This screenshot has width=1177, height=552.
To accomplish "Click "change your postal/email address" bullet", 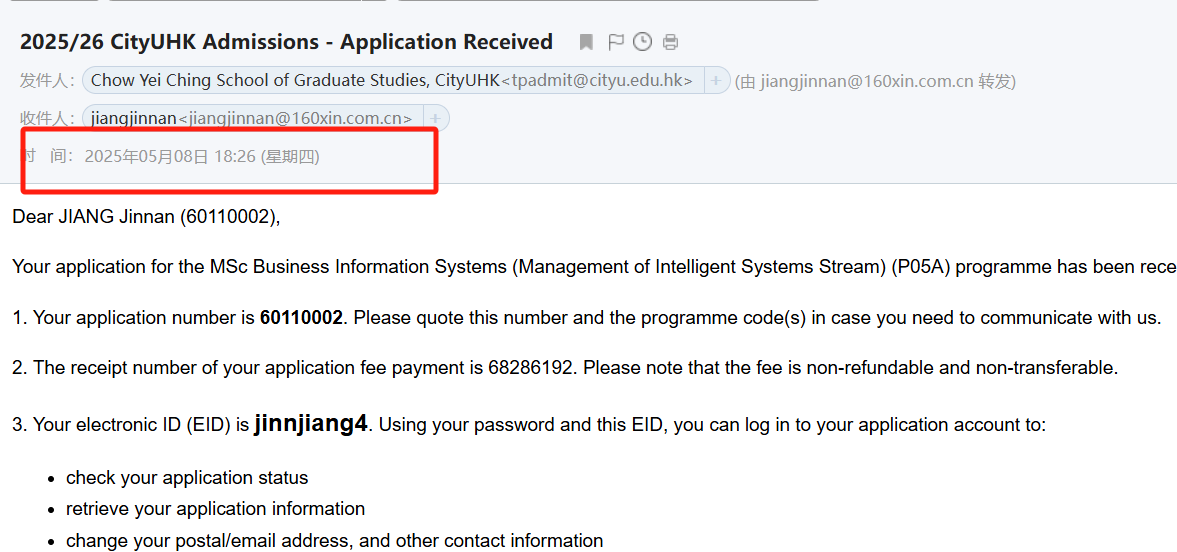I will coord(334,541).
